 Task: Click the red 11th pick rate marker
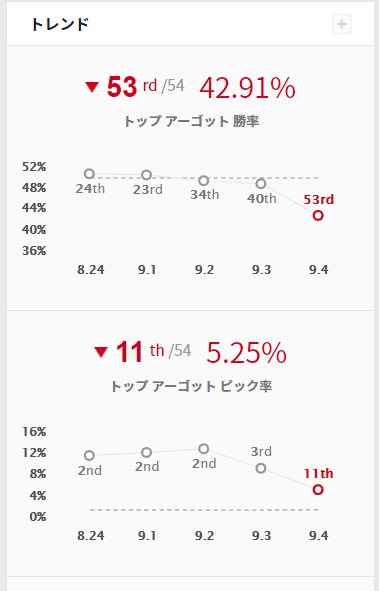point(318,490)
